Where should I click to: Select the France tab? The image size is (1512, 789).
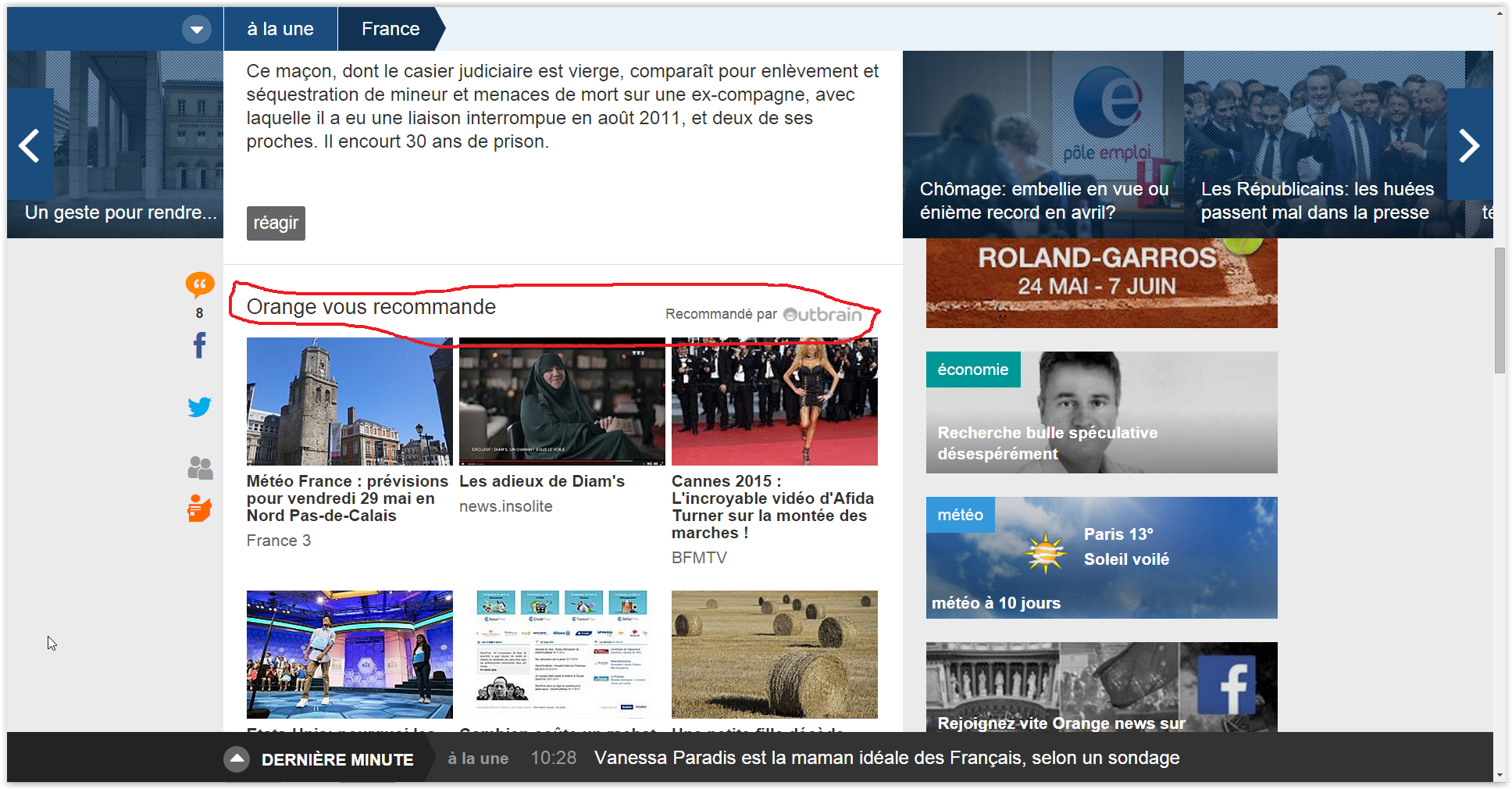[389, 28]
